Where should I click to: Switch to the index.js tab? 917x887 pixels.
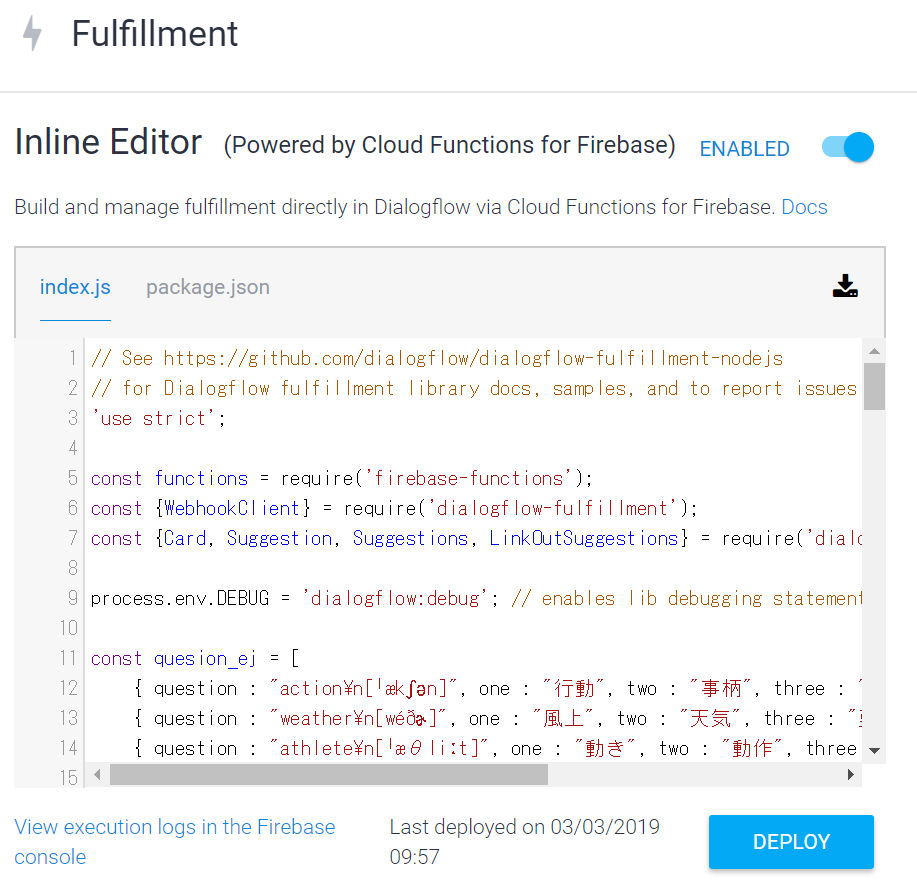pyautogui.click(x=75, y=288)
